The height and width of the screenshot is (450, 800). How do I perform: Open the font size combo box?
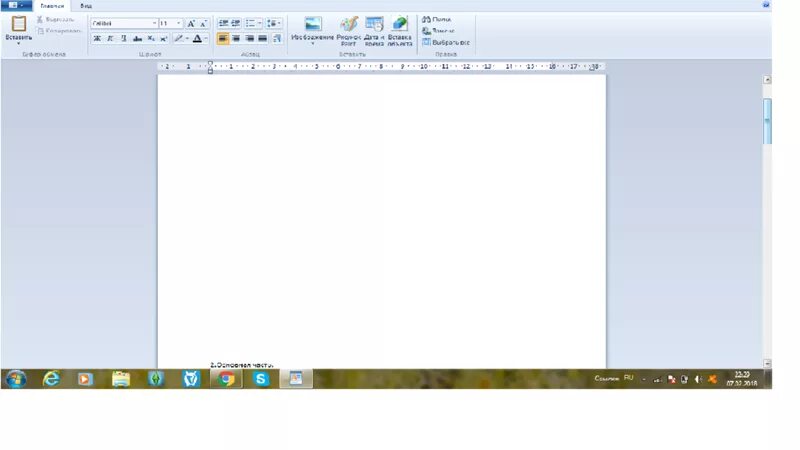(170, 23)
